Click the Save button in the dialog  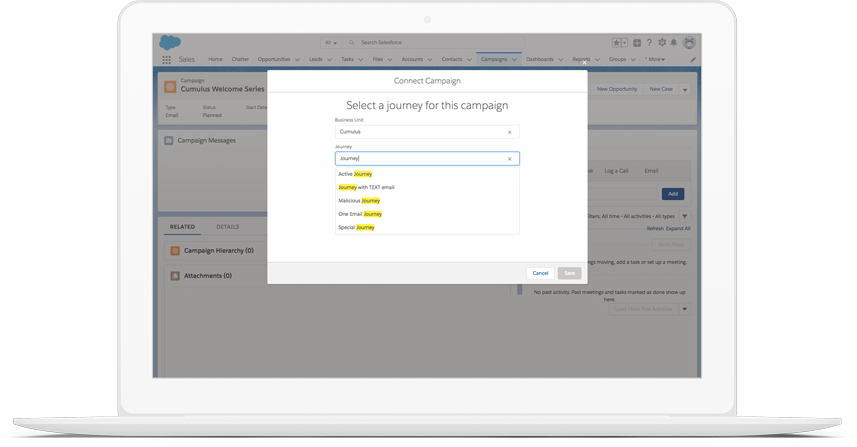pyautogui.click(x=570, y=273)
